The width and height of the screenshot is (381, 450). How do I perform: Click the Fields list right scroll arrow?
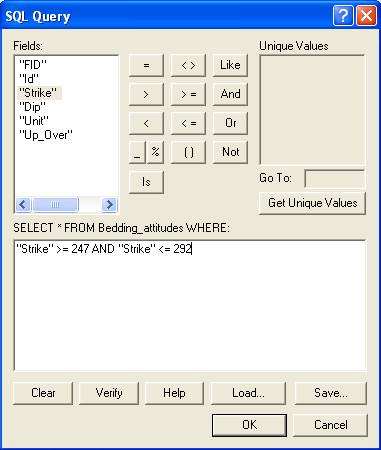click(x=109, y=204)
